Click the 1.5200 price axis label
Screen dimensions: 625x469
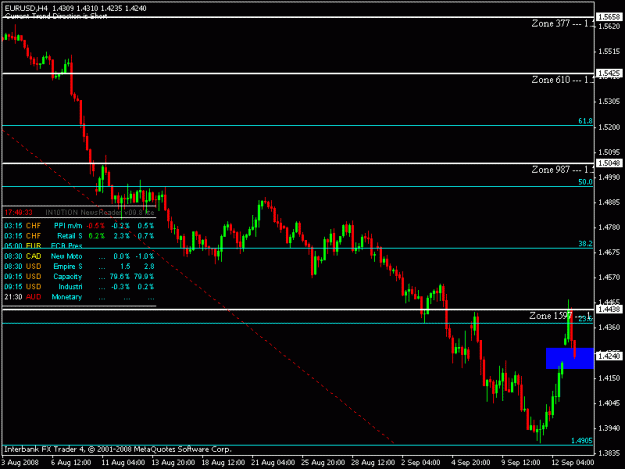[x=610, y=127]
